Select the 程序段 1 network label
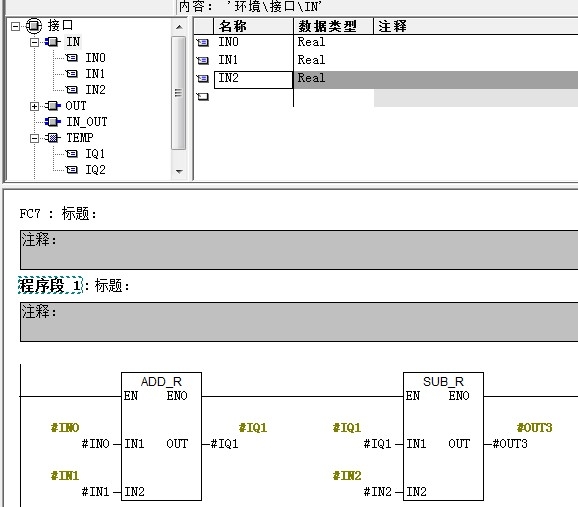 click(x=50, y=285)
